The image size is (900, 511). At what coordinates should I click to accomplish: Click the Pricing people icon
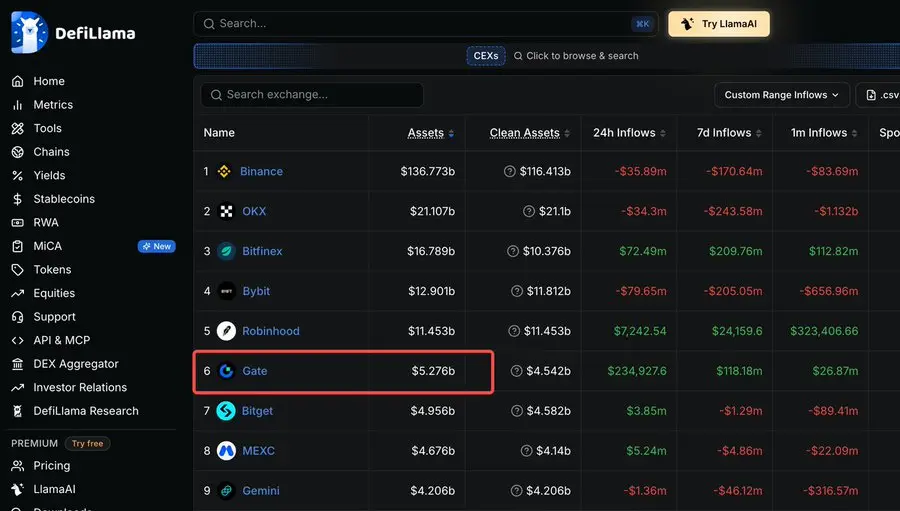pyautogui.click(x=18, y=466)
